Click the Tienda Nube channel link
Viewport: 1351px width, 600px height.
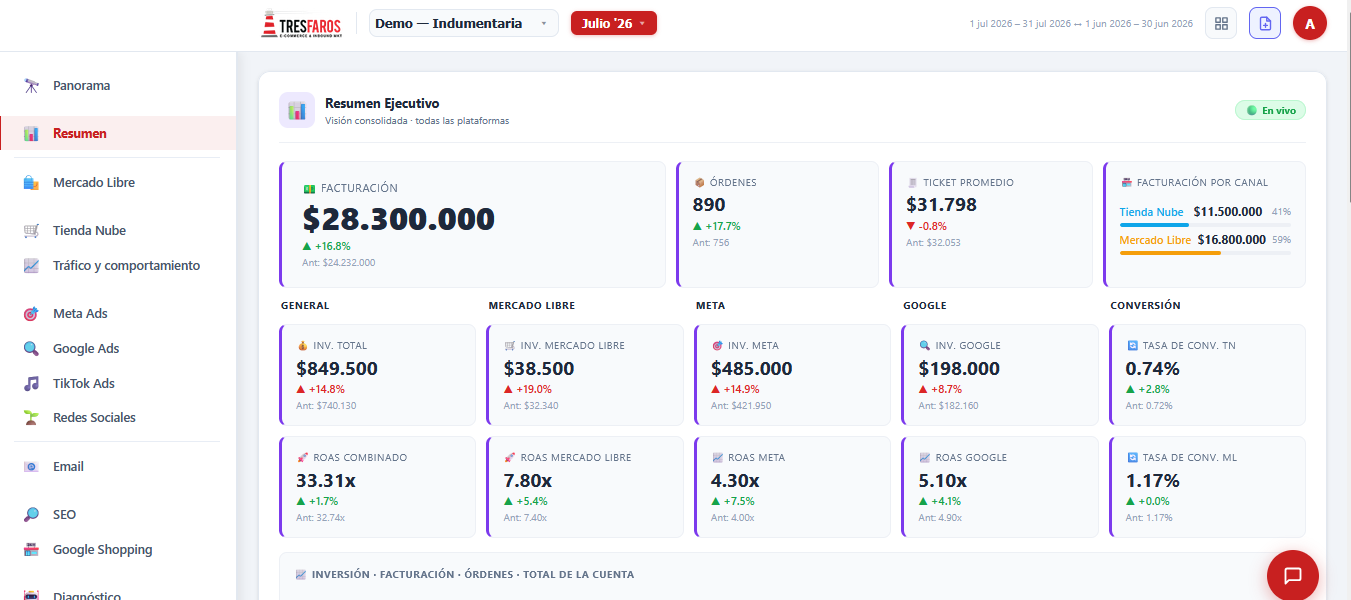pos(1151,212)
